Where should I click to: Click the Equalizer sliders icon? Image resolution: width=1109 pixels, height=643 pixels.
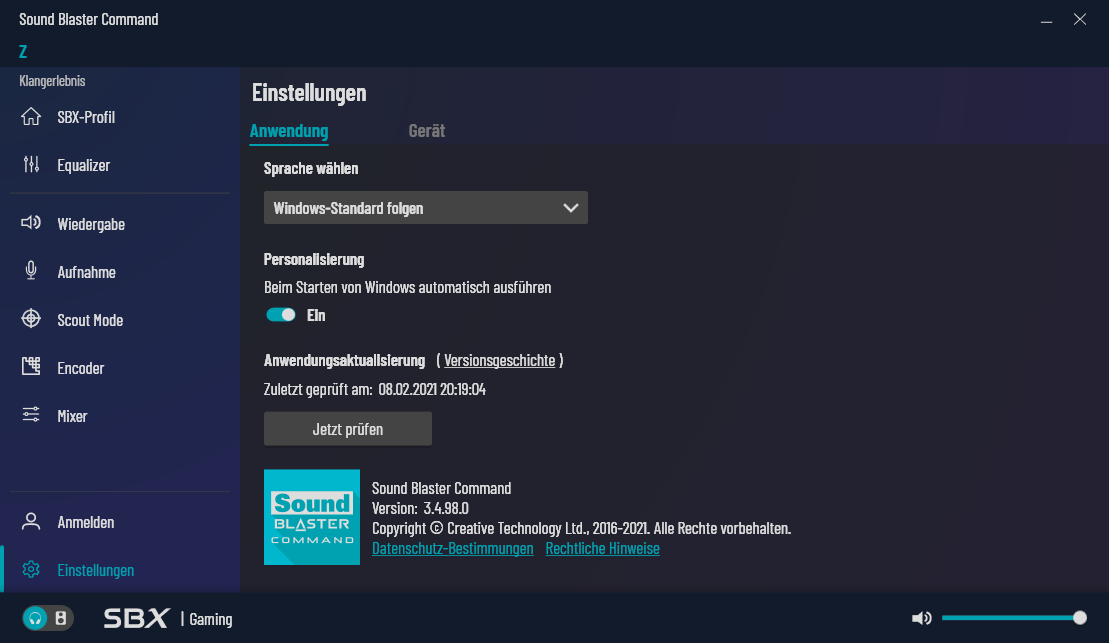pos(31,165)
